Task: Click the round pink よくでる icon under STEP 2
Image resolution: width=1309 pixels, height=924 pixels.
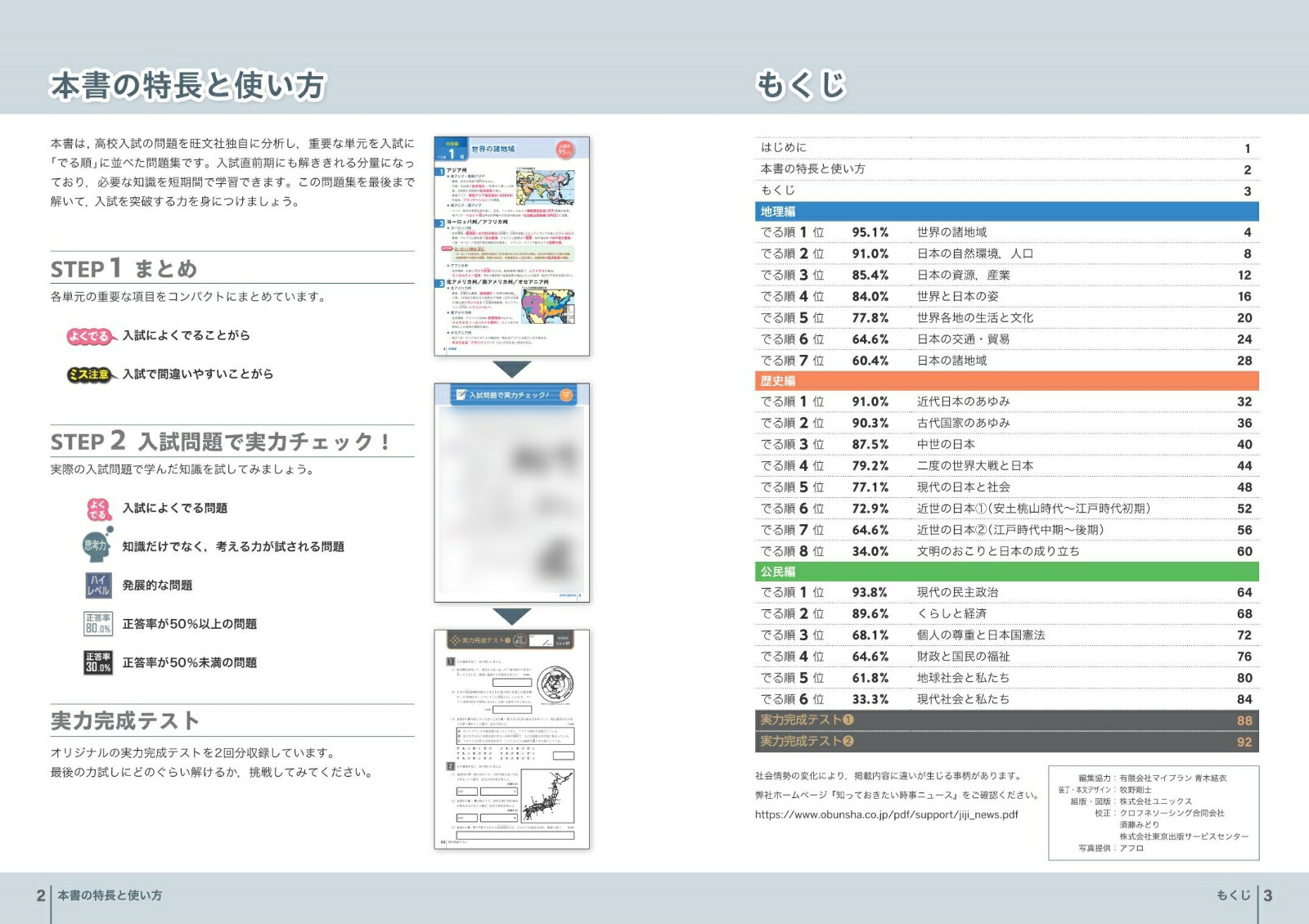Action: (98, 509)
